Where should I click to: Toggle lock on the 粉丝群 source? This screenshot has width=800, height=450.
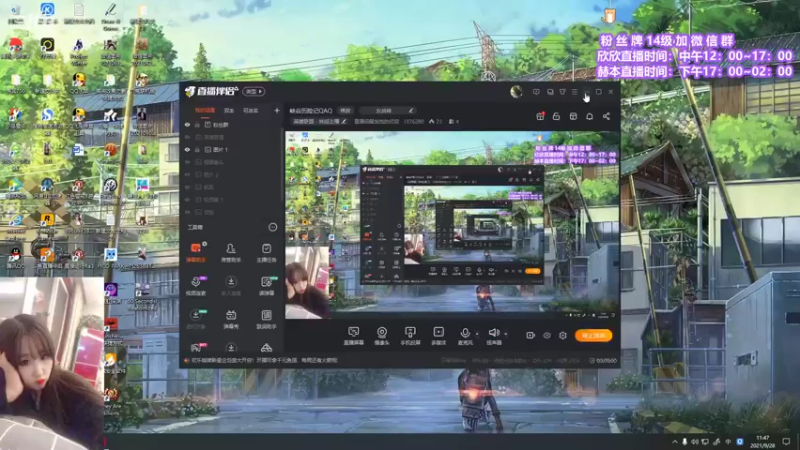(197, 124)
